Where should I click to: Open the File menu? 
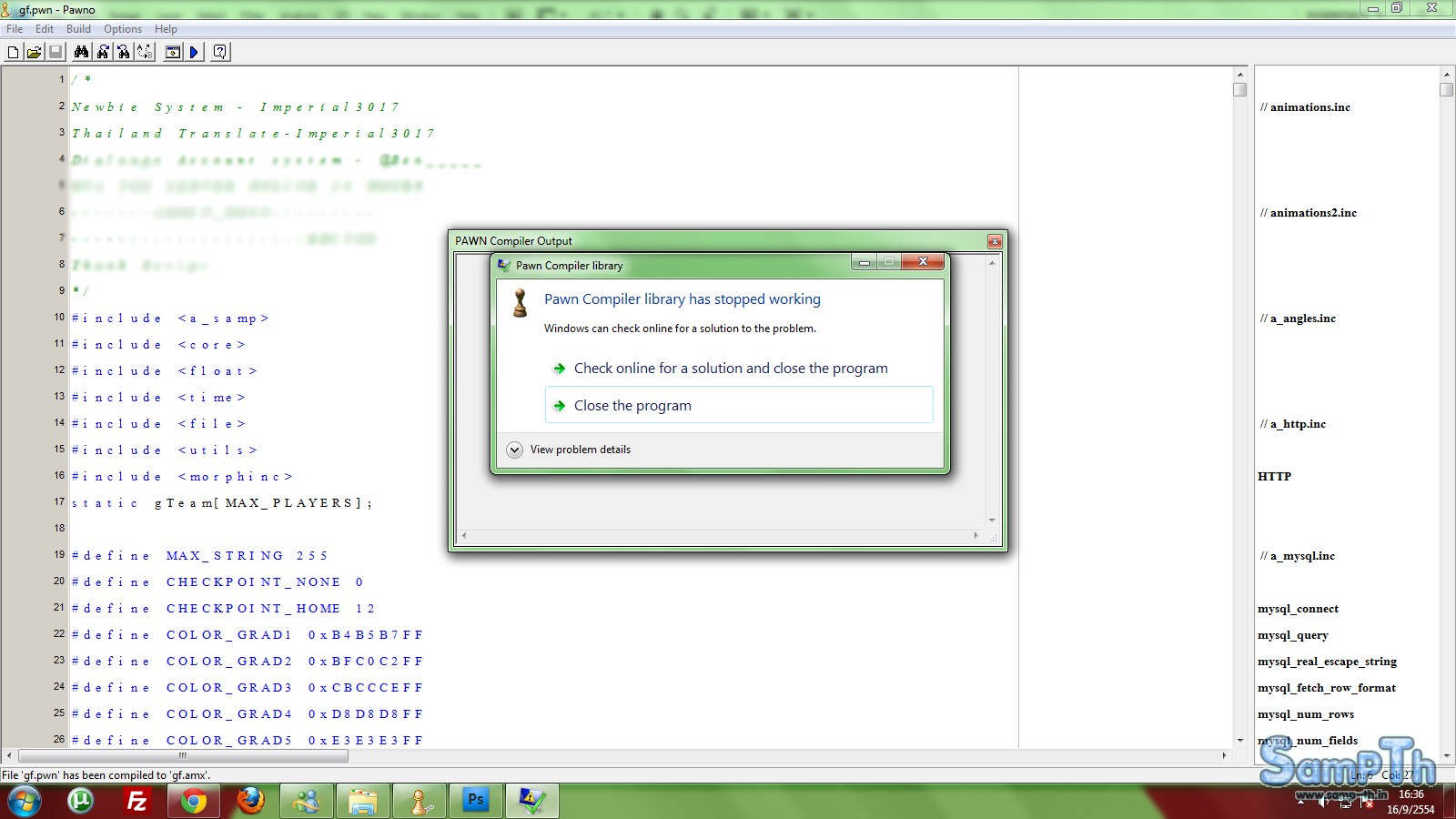[x=15, y=29]
